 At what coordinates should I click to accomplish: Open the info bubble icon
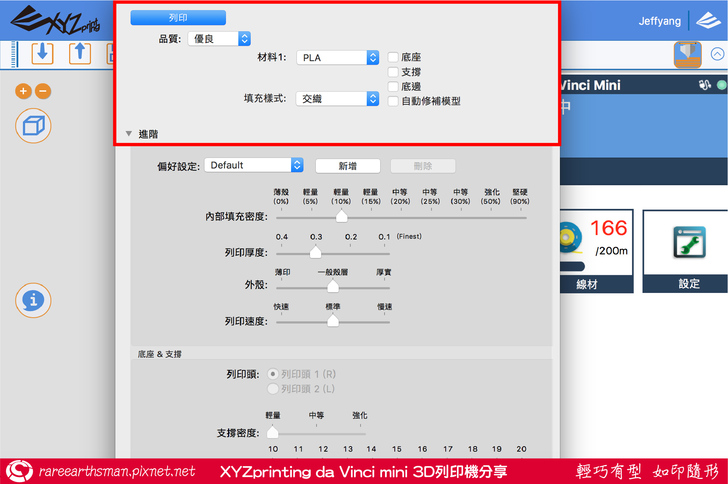(x=33, y=301)
